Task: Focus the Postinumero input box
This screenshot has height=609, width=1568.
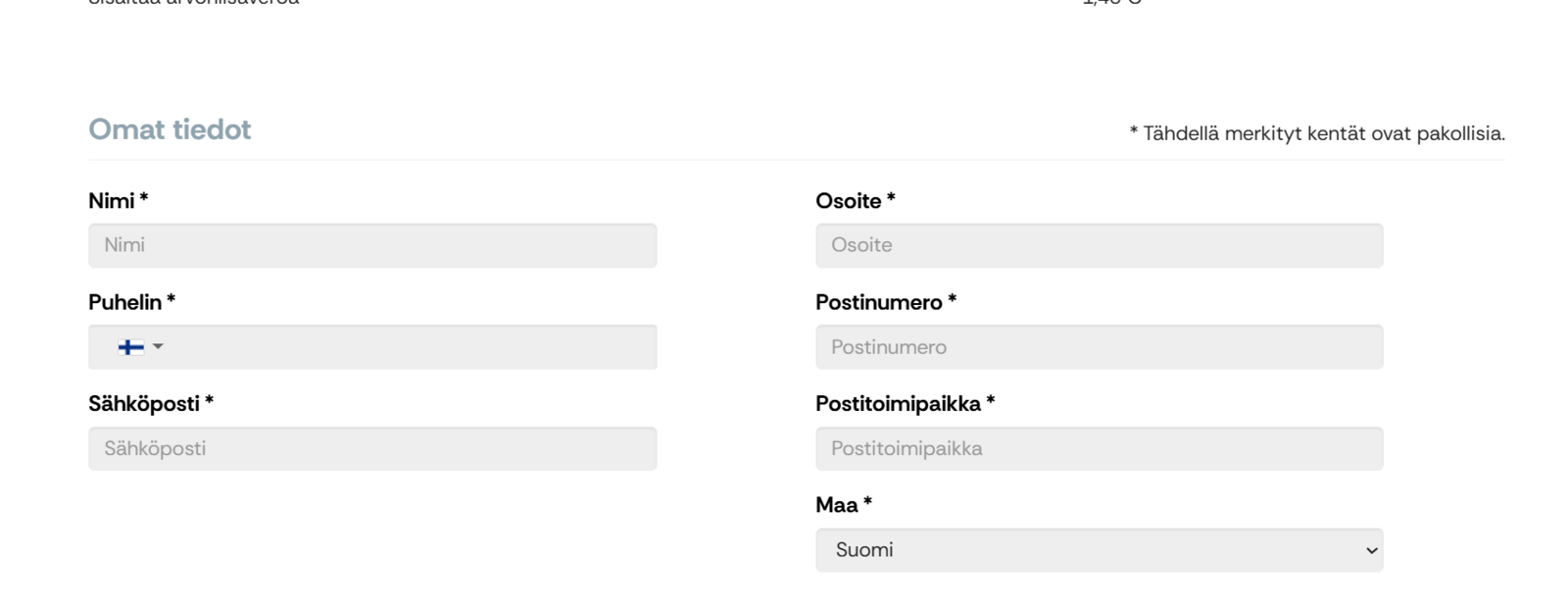Action: 1099,347
